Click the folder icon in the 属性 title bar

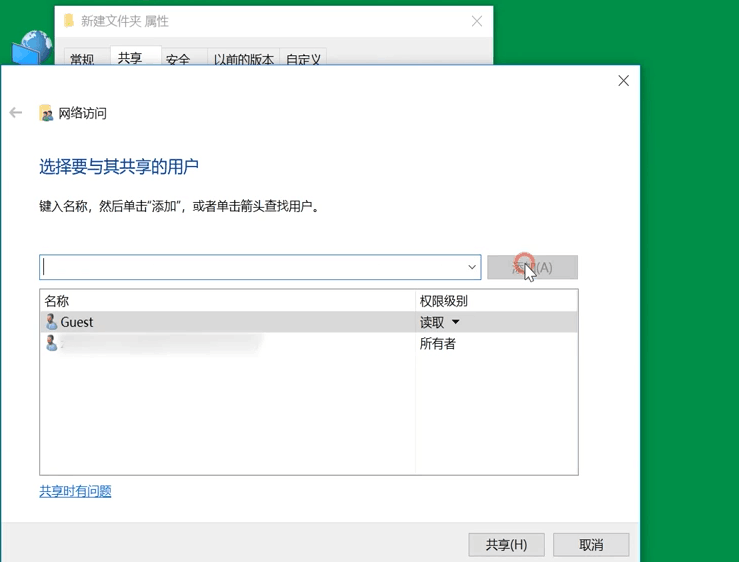69,21
